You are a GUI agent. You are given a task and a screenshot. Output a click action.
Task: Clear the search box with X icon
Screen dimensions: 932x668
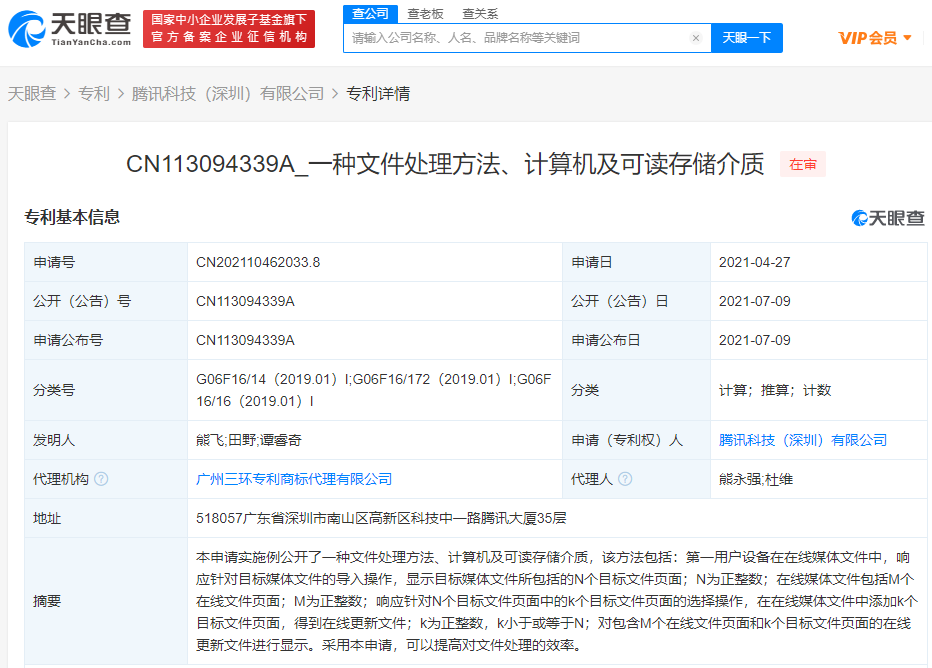[x=696, y=38]
